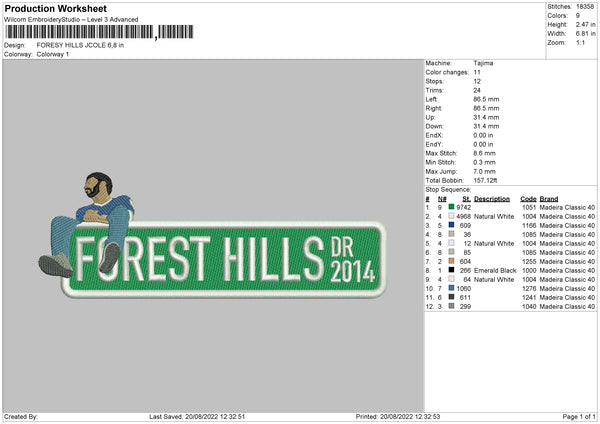Click thread code '1051' in row 1
Image resolution: width=600 pixels, height=424 pixels.
529,207
